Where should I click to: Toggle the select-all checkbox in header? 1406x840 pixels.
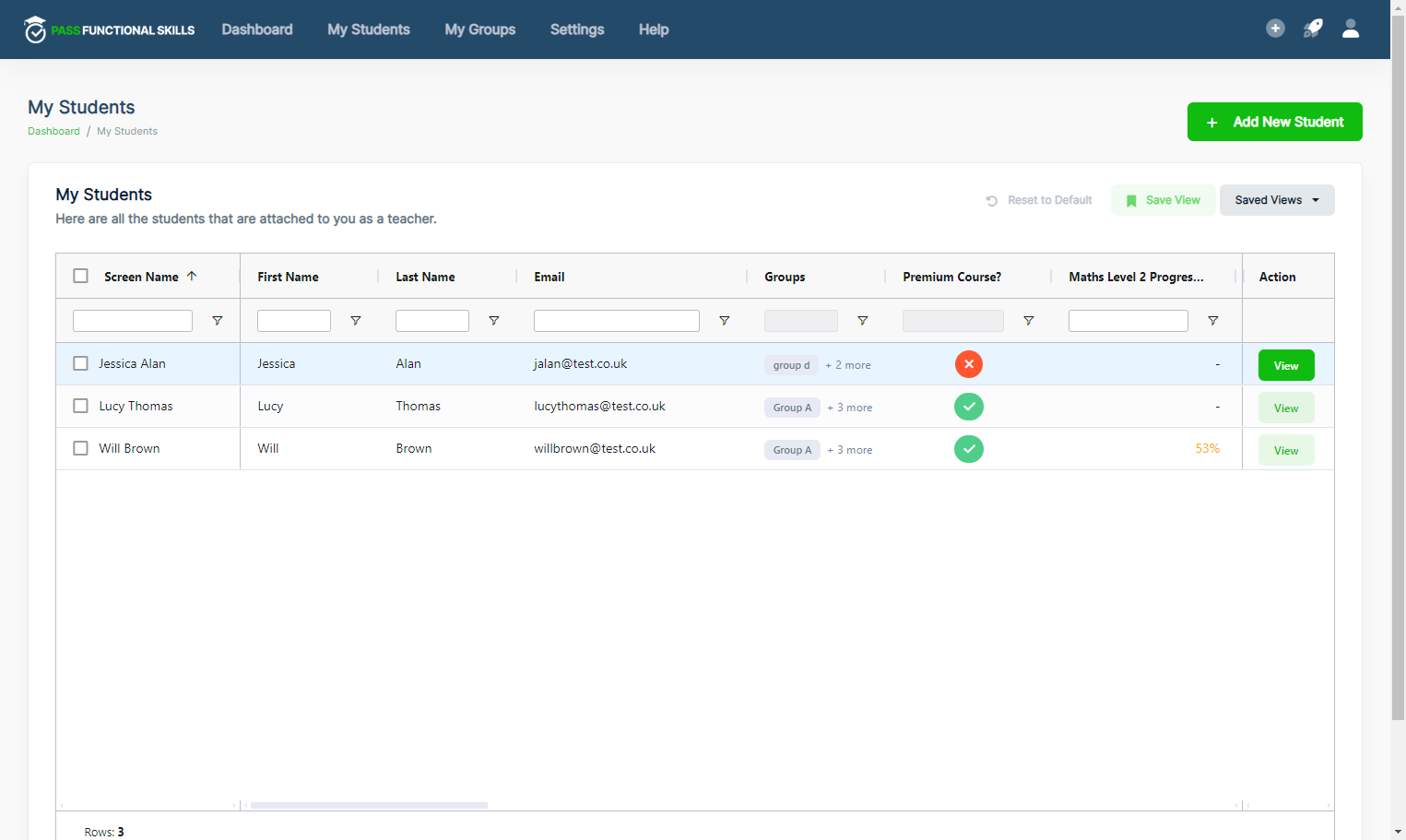(x=81, y=276)
